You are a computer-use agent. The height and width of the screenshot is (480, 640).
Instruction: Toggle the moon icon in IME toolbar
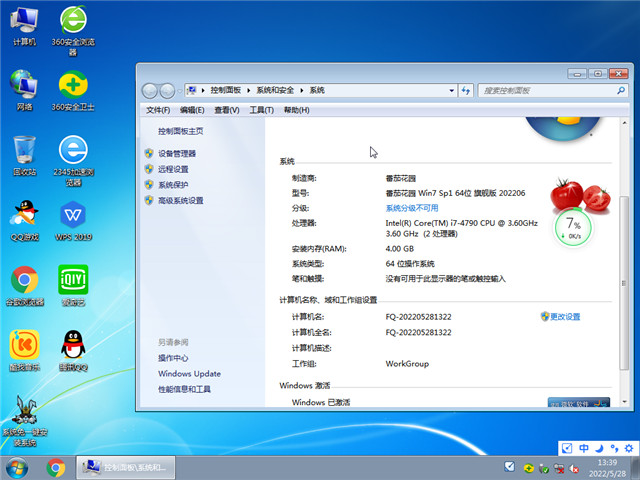coord(599,448)
